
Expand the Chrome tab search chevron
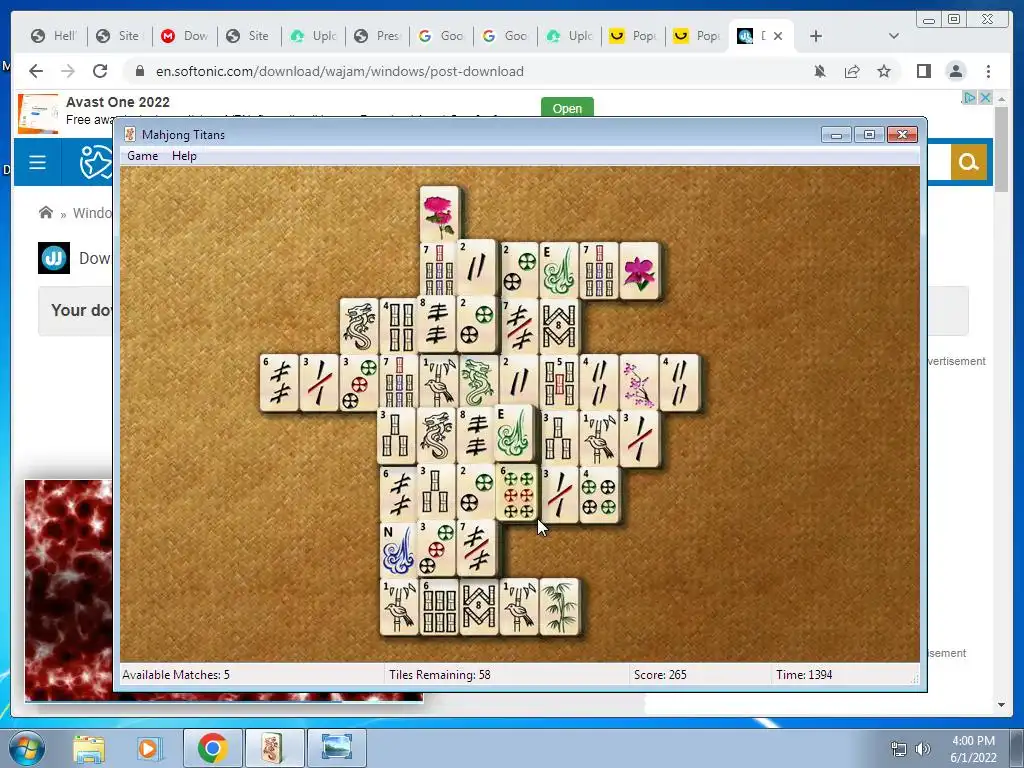pyautogui.click(x=894, y=36)
